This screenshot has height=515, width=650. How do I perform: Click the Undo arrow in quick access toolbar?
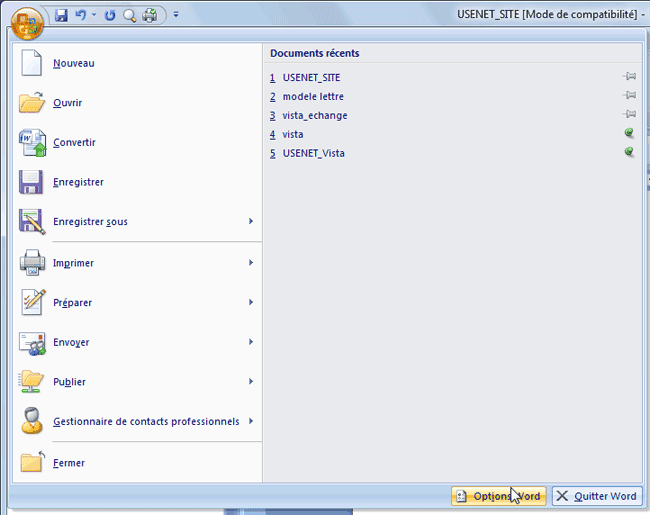(x=79, y=15)
